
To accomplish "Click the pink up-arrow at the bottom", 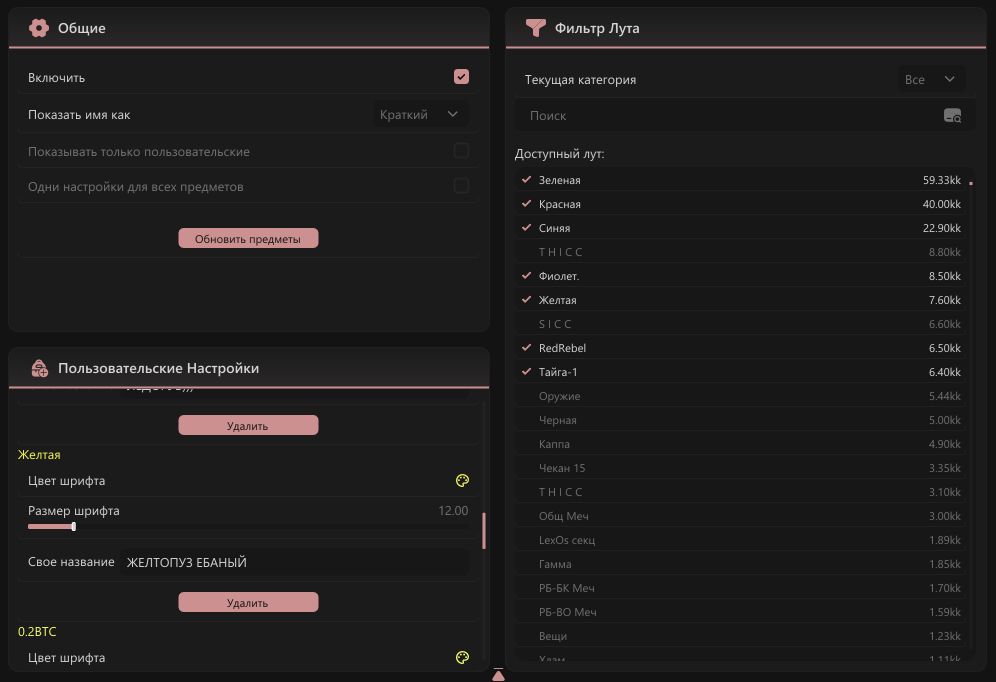I will (x=499, y=674).
